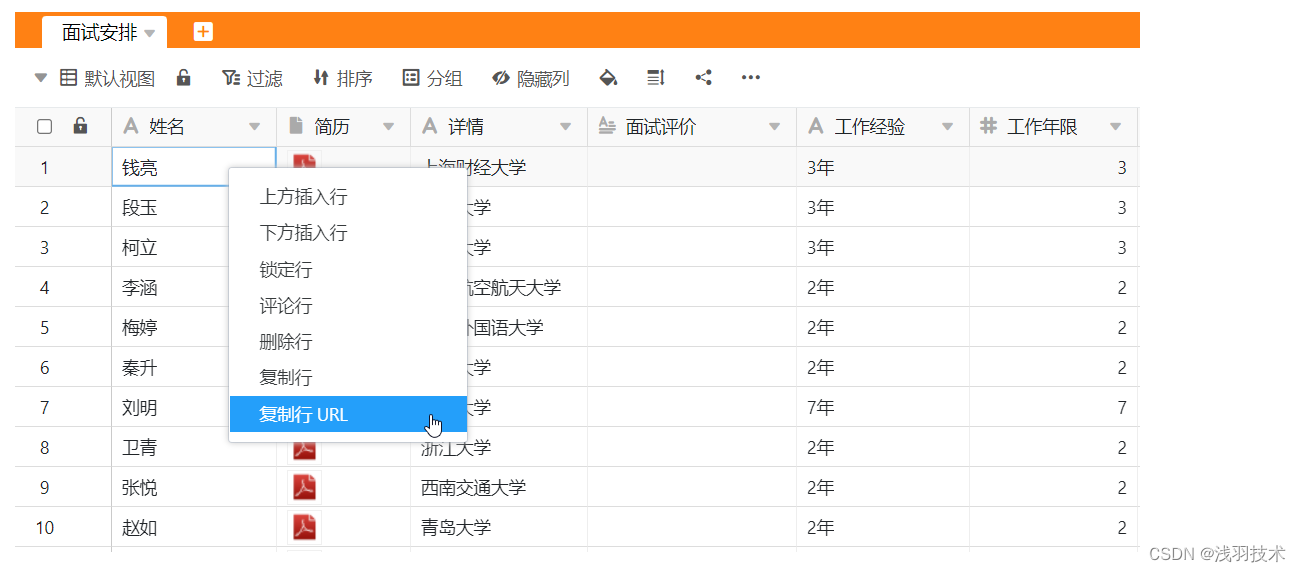Open the 排序 sort tool
This screenshot has height=572, width=1301.
point(342,78)
